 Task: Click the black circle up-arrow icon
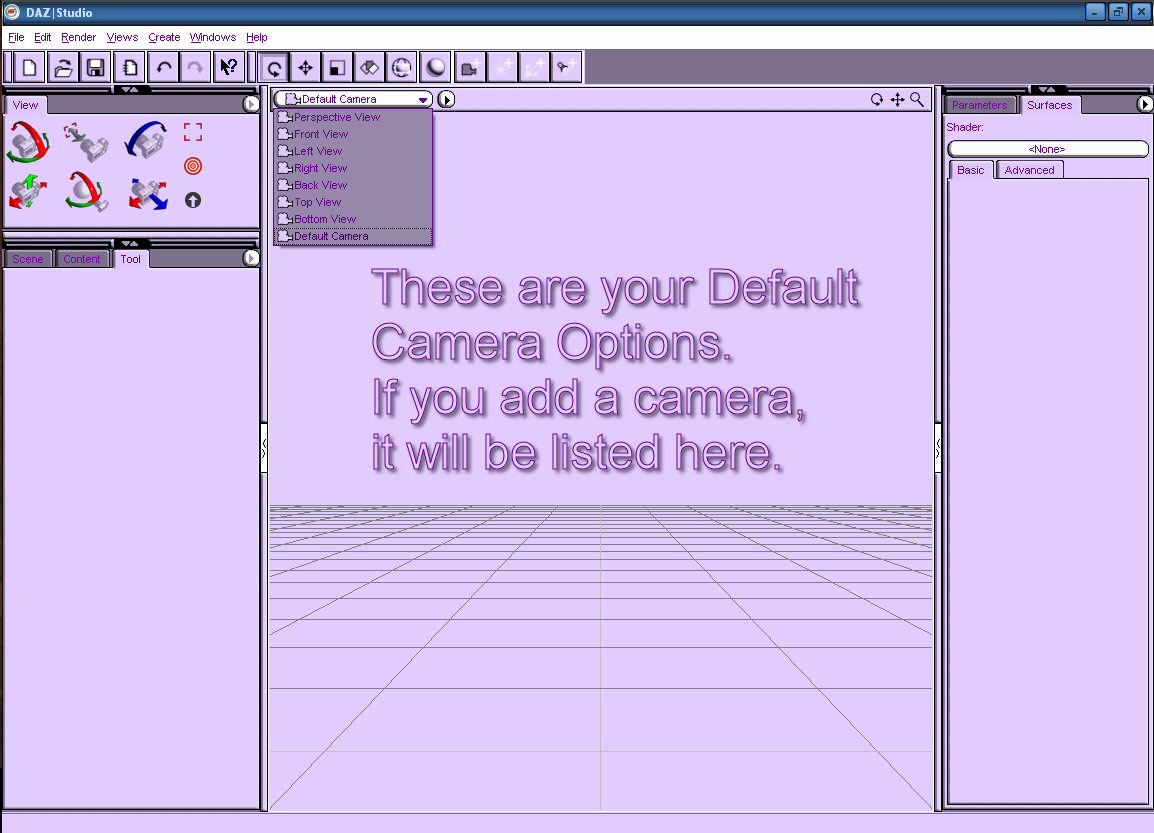193,200
